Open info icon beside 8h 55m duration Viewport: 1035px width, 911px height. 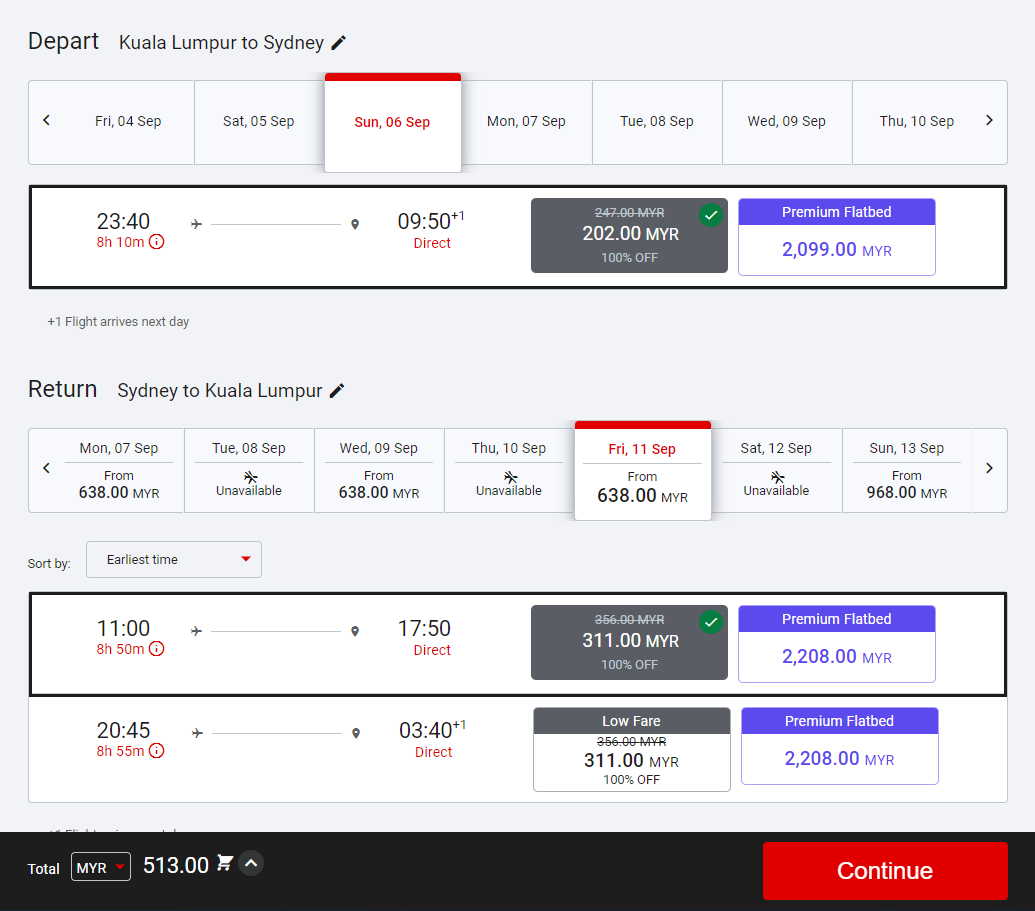click(156, 751)
